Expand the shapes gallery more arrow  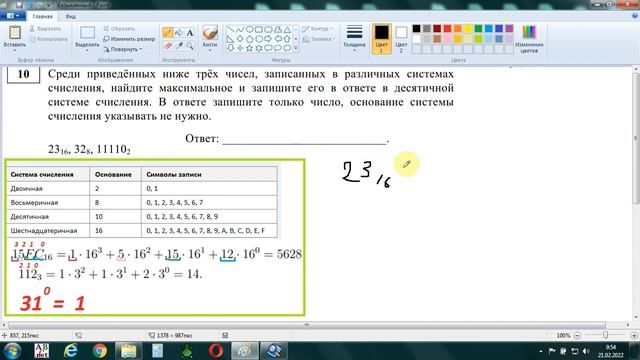[296, 48]
